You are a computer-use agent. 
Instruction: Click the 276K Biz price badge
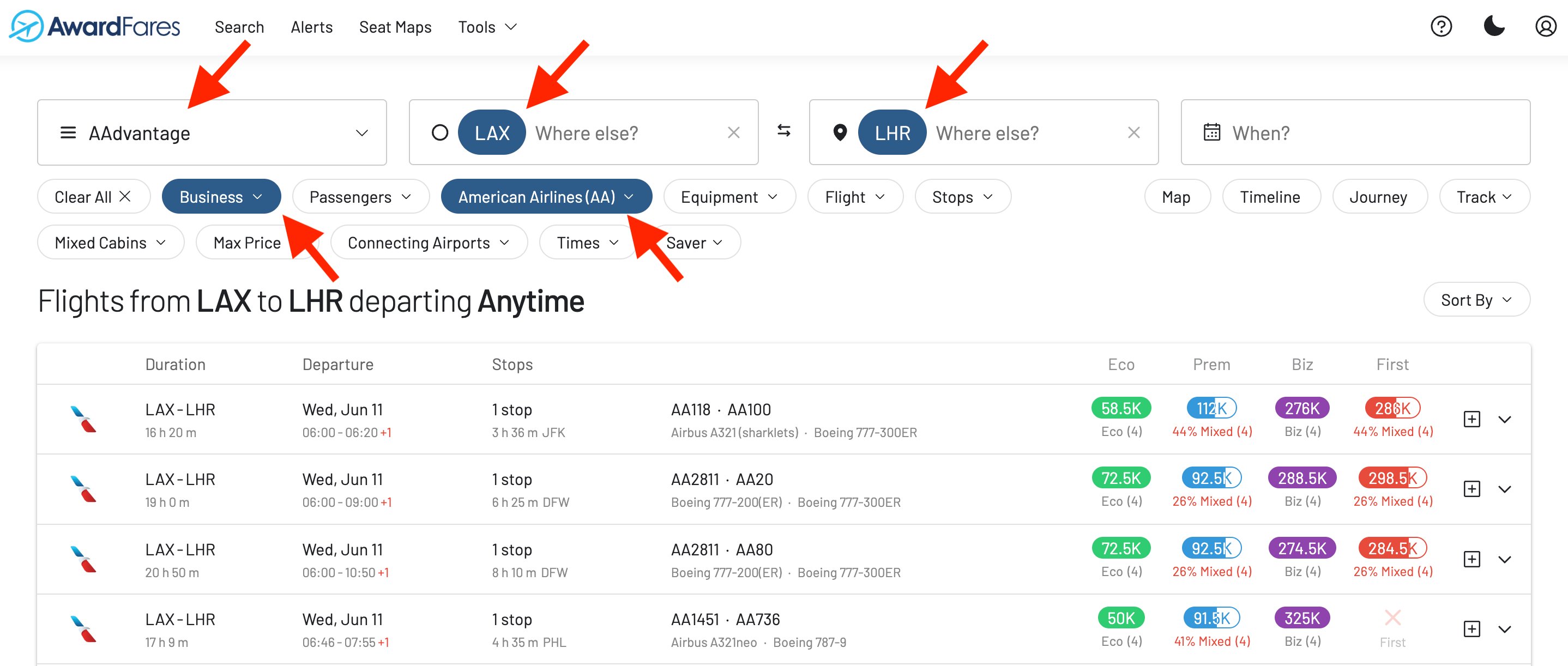tap(1301, 408)
